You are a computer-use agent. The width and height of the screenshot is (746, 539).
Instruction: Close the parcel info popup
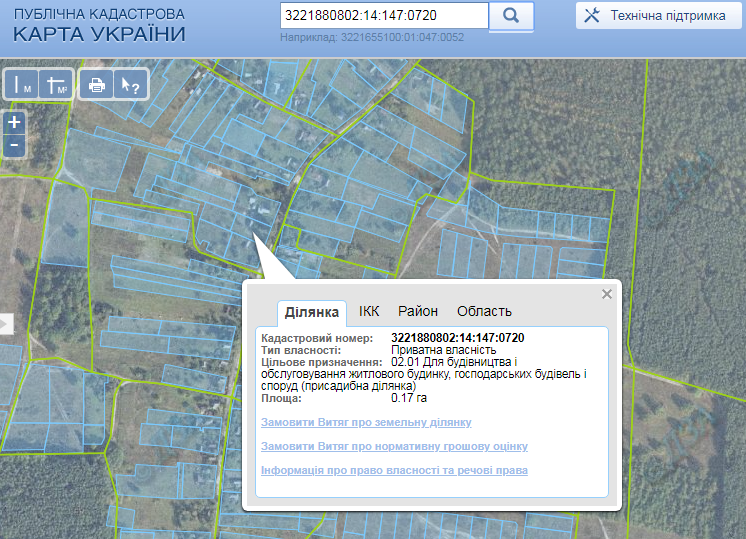point(606,294)
